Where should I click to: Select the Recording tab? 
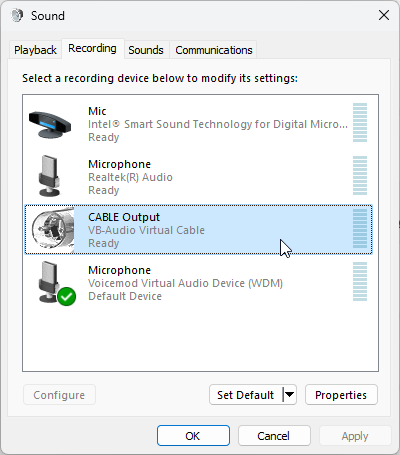(92, 49)
